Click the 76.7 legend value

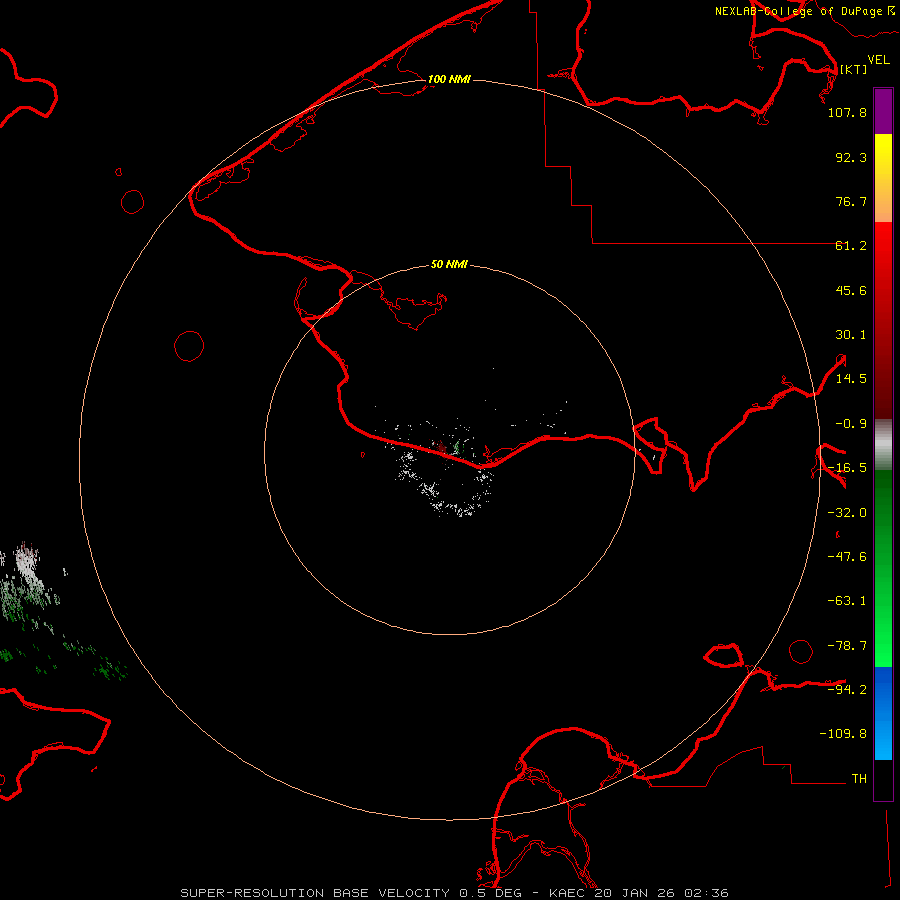[851, 201]
